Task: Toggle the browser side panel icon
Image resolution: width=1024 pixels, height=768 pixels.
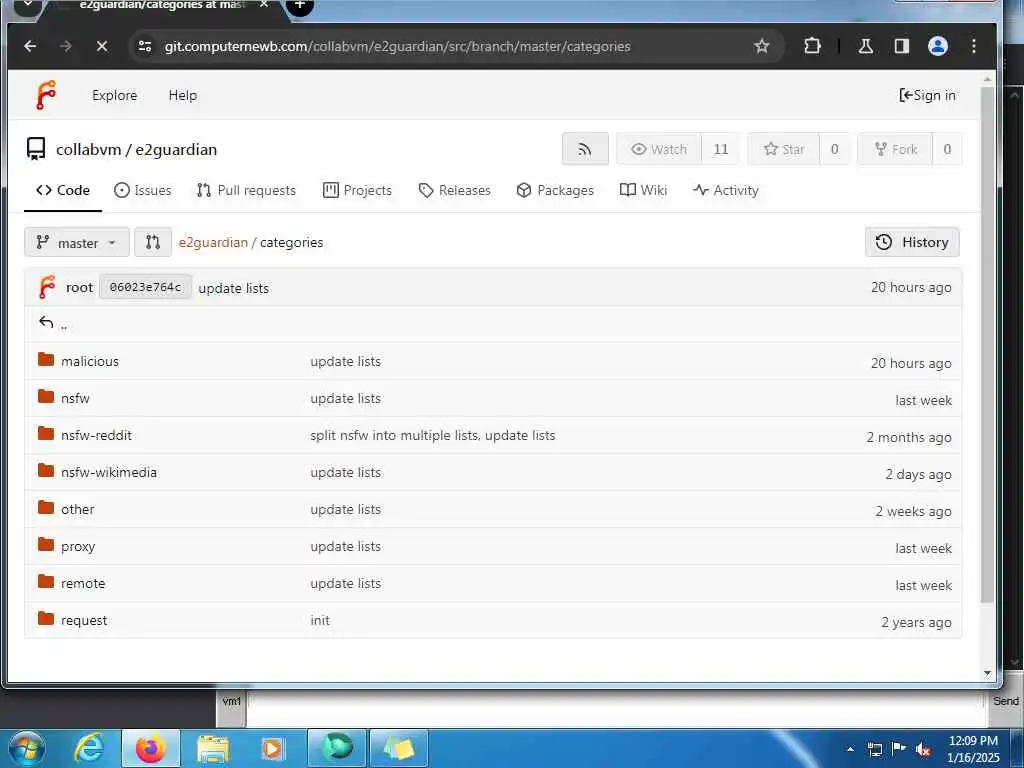Action: point(902,46)
